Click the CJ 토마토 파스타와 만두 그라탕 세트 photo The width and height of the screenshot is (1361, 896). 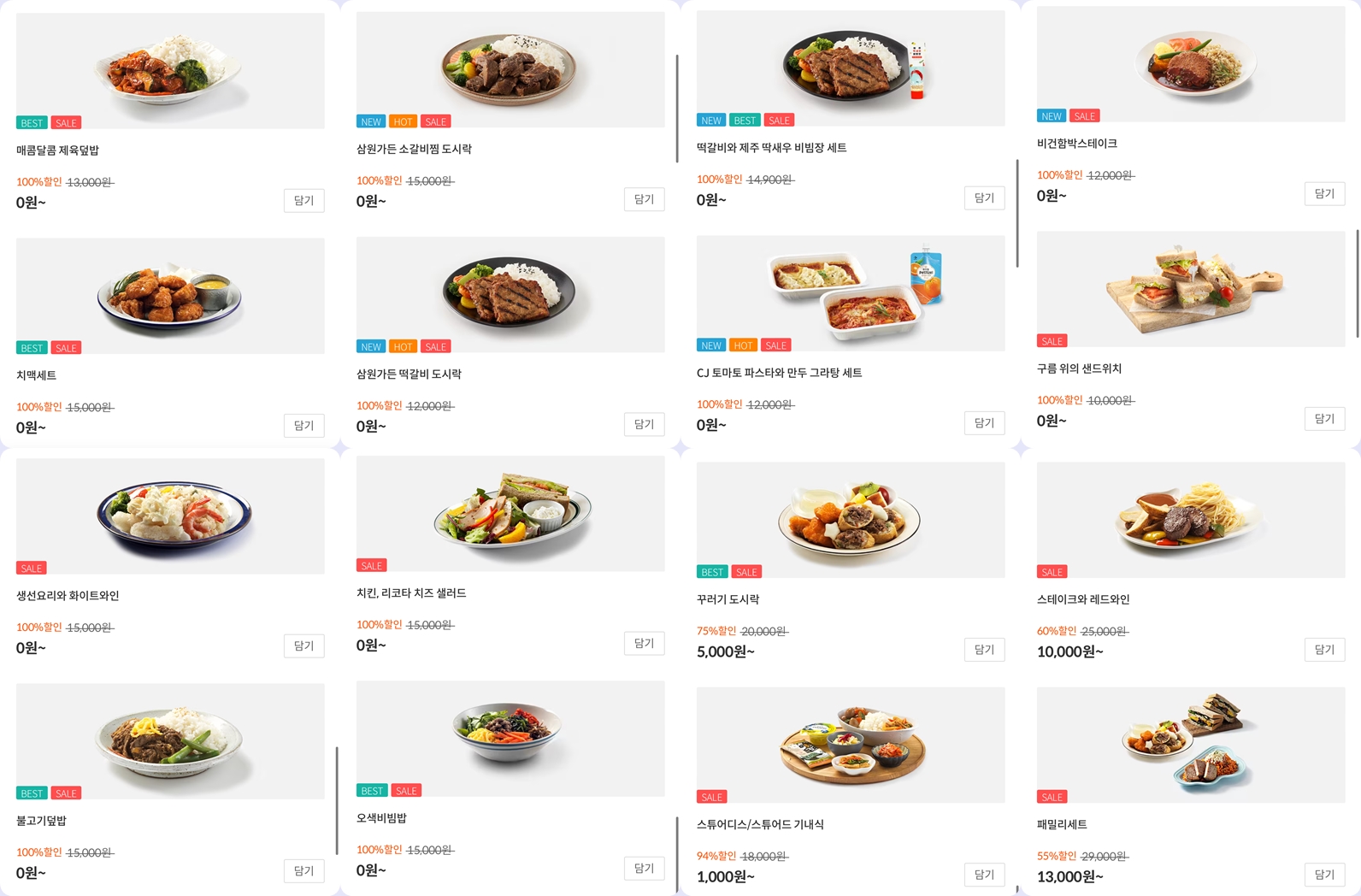[850, 291]
